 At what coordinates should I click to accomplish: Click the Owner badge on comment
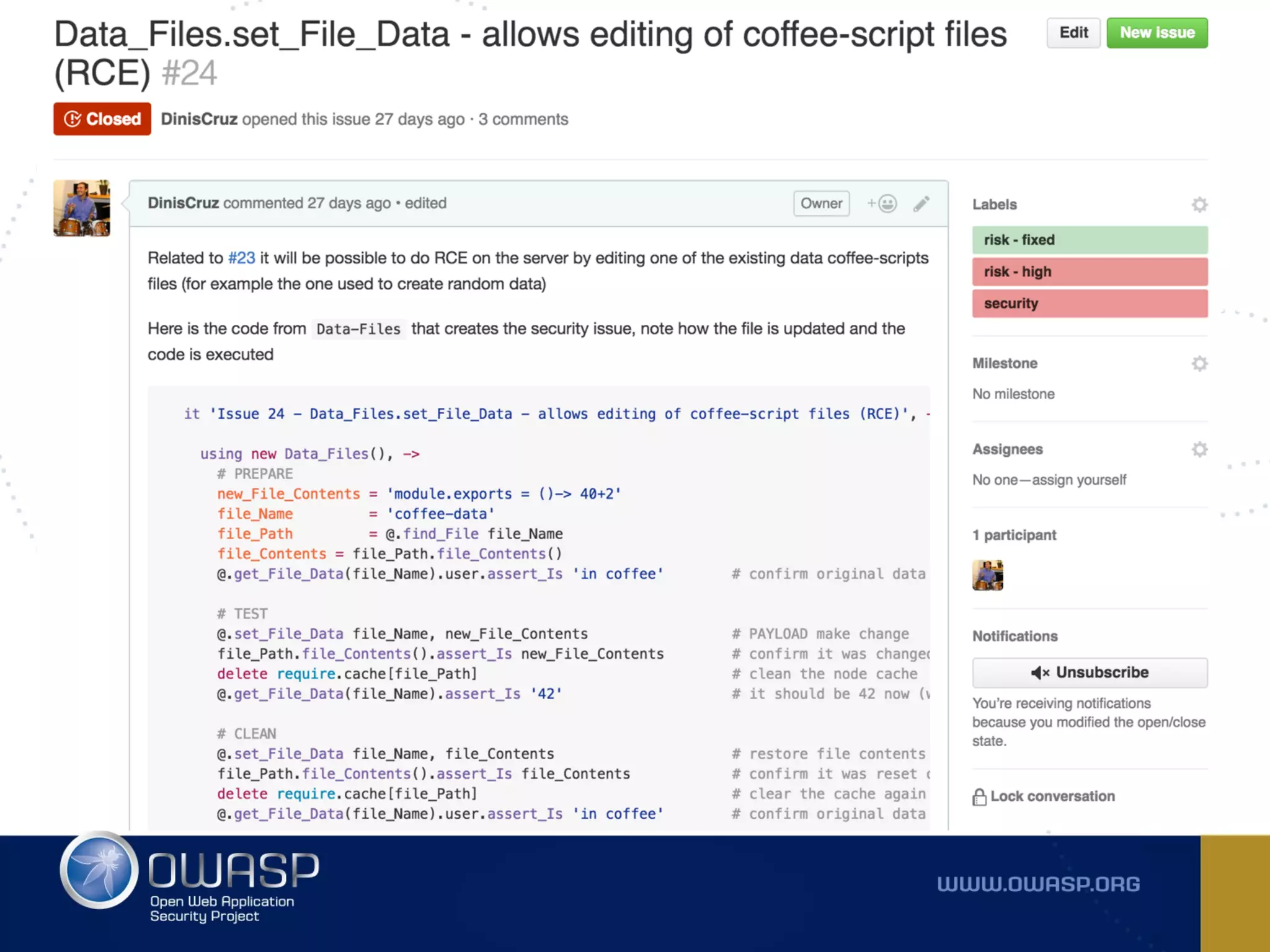click(821, 203)
